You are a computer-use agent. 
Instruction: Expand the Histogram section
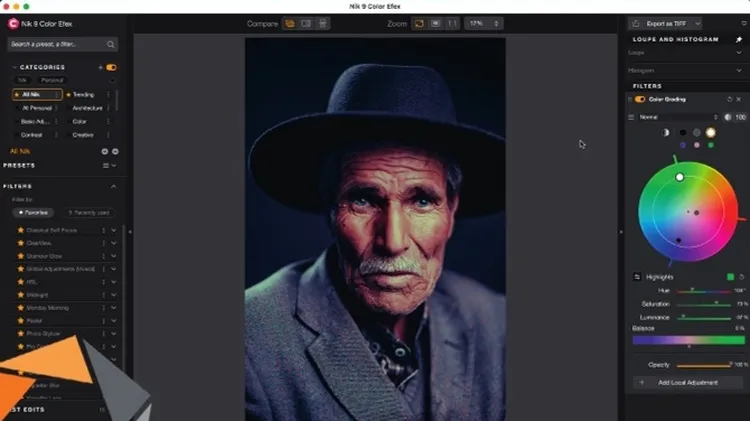739,70
